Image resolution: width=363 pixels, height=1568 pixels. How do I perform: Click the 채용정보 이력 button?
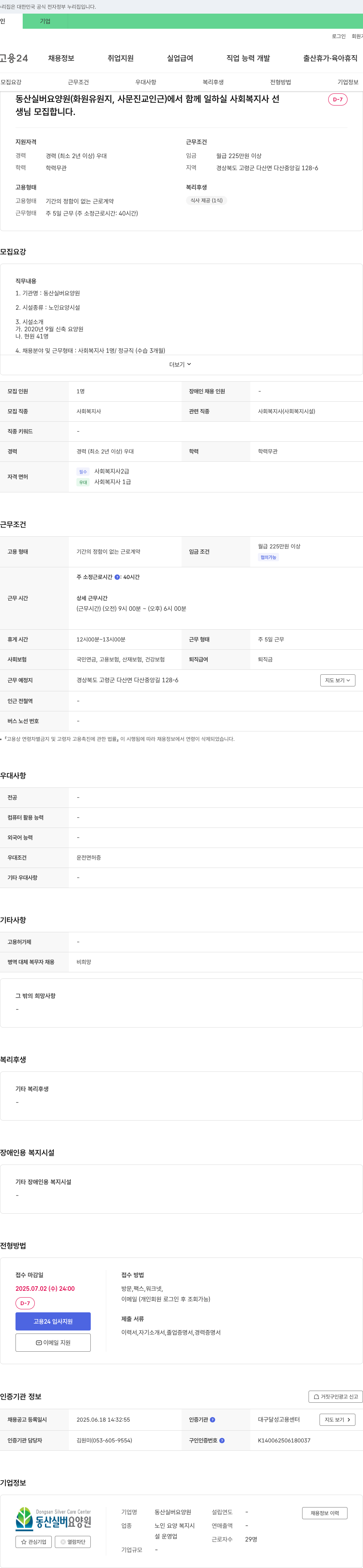pyautogui.click(x=325, y=1513)
